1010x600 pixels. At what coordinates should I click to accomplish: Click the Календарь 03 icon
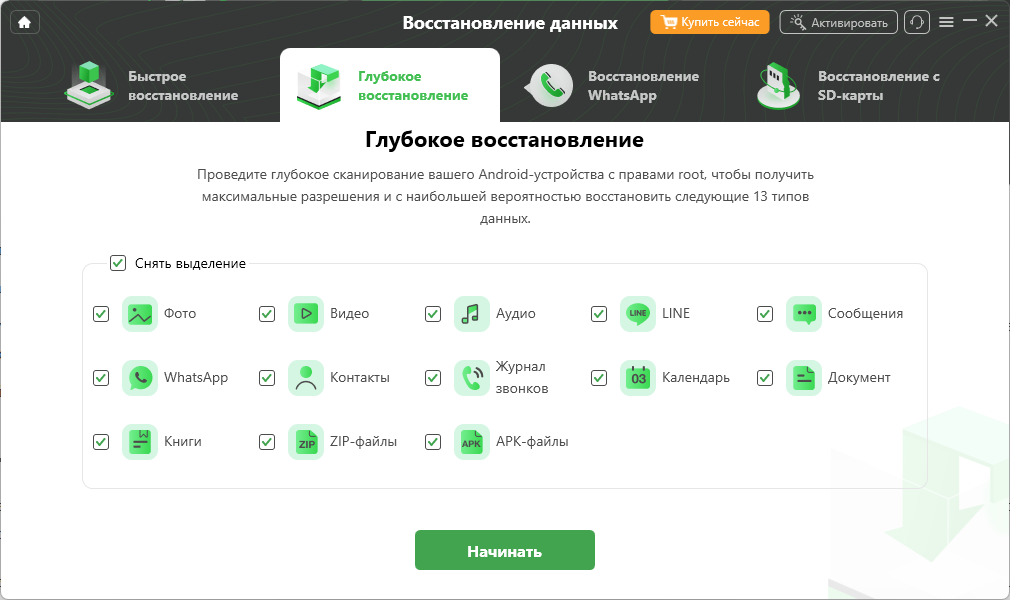[638, 378]
